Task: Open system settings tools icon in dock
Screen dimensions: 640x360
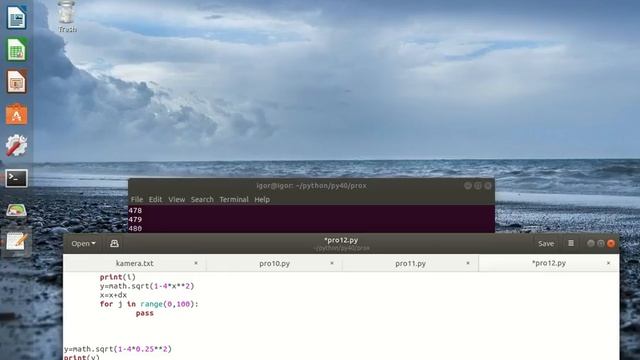Action: 16,146
